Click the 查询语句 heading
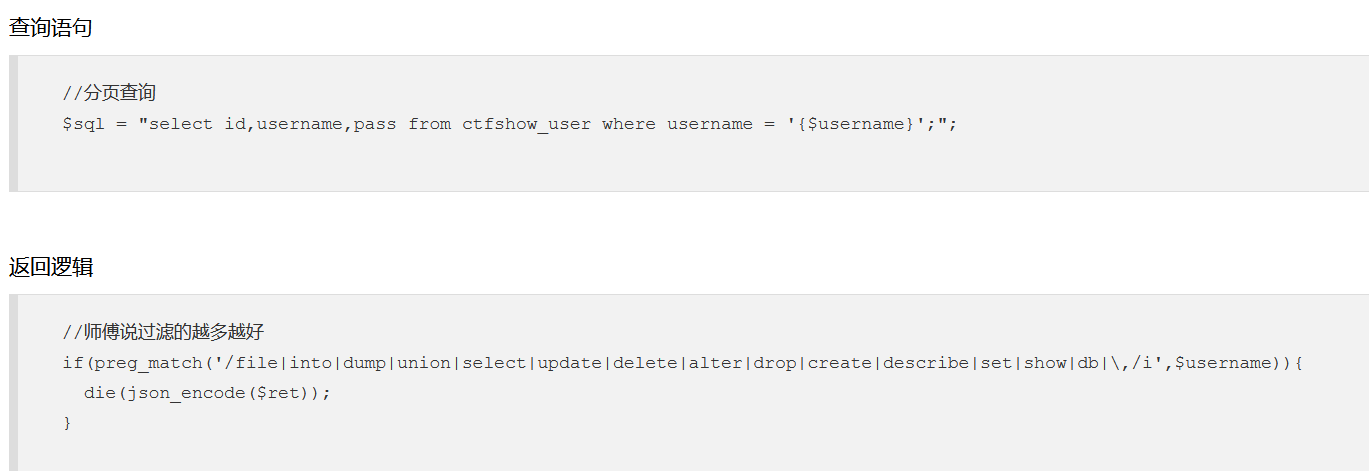Screen dimensions: 1369x471 (51, 28)
